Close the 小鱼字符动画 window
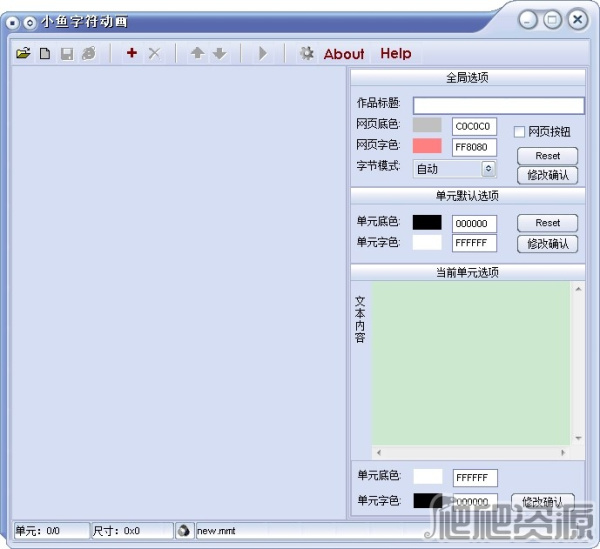 click(578, 19)
